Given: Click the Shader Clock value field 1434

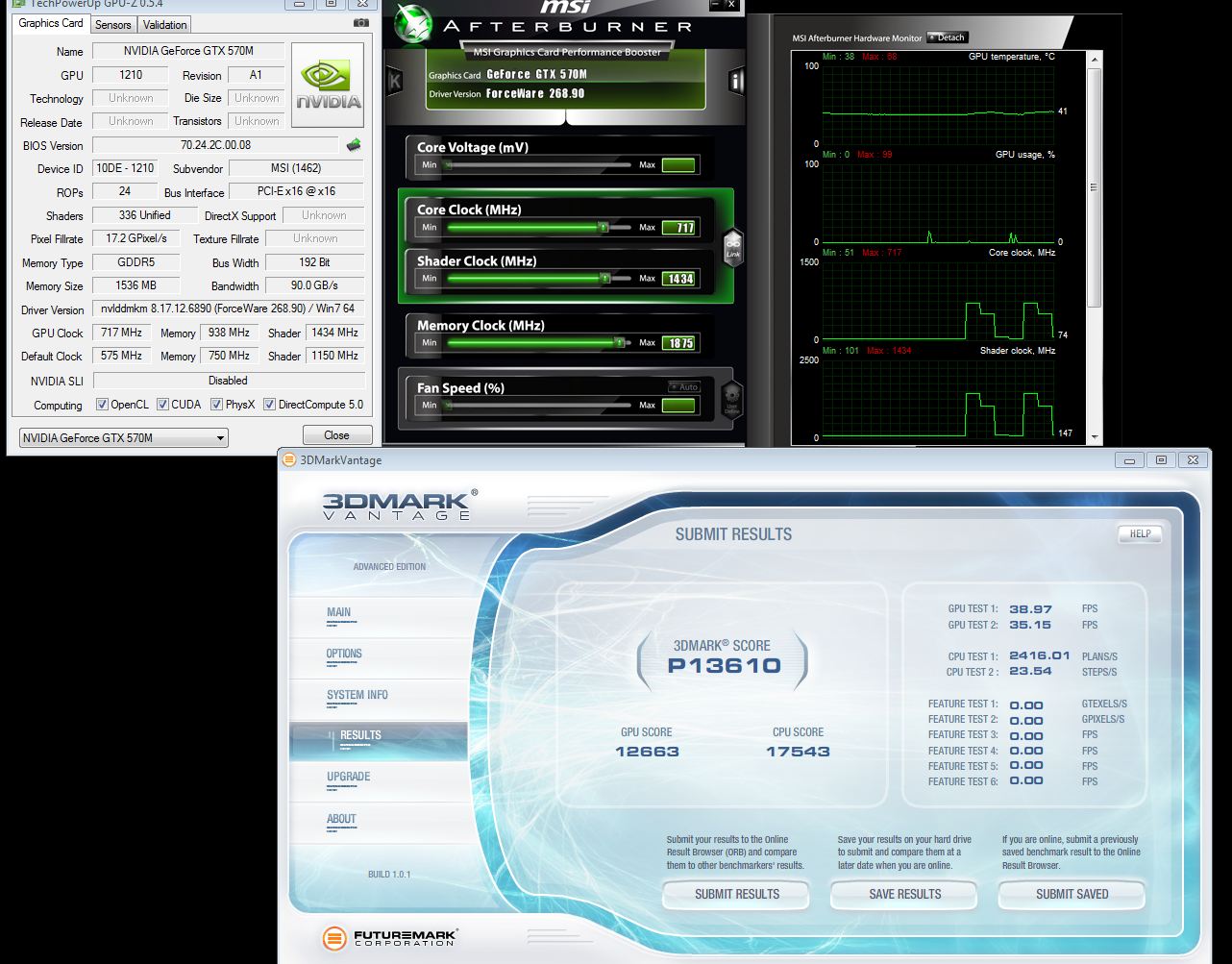Looking at the screenshot, I should click(x=678, y=279).
